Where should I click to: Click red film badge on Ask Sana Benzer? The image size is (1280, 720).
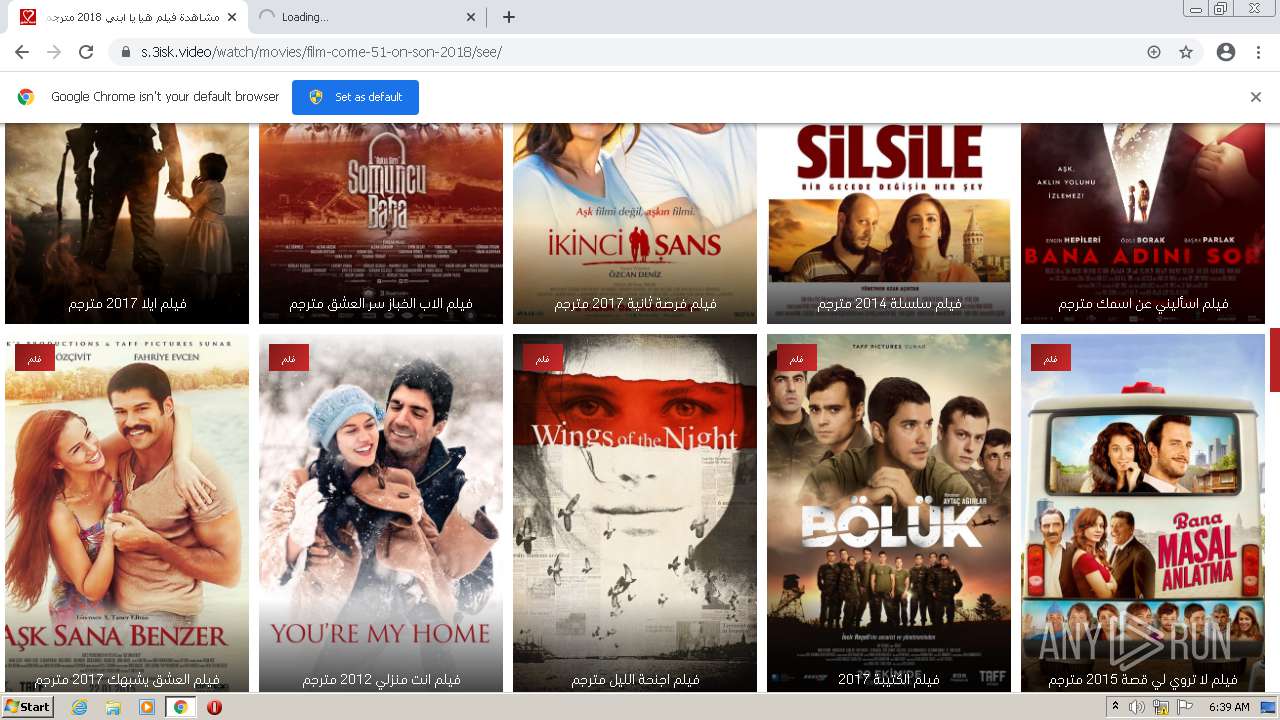[x=35, y=358]
